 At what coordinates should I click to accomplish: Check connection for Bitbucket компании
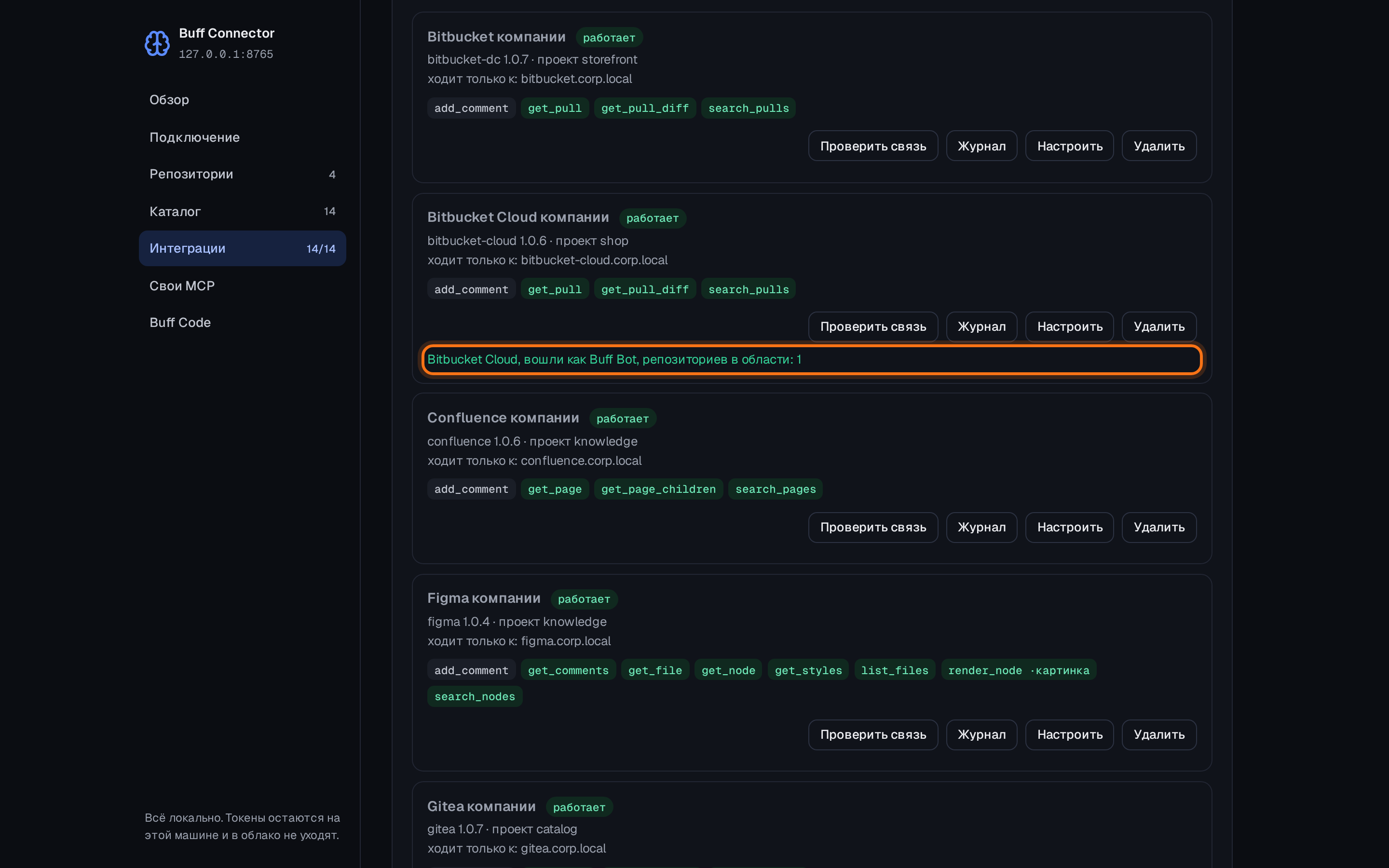click(873, 146)
